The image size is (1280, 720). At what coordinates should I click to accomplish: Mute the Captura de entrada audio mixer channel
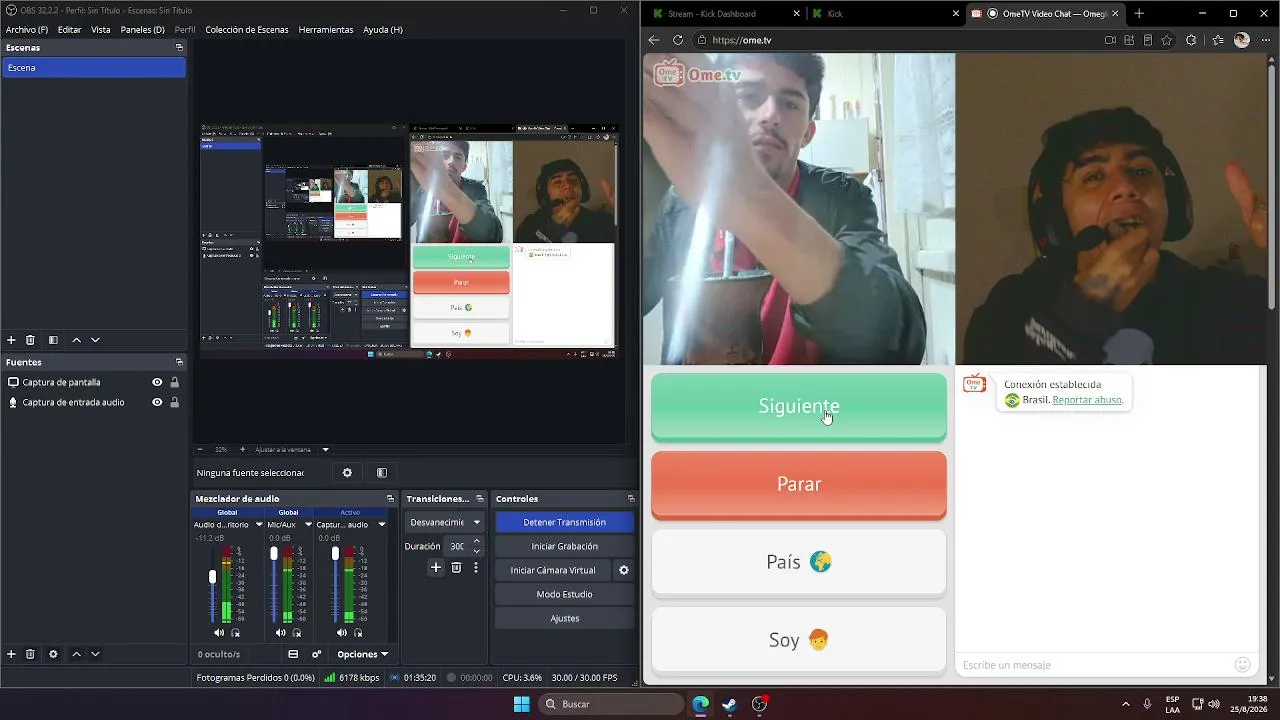point(341,633)
